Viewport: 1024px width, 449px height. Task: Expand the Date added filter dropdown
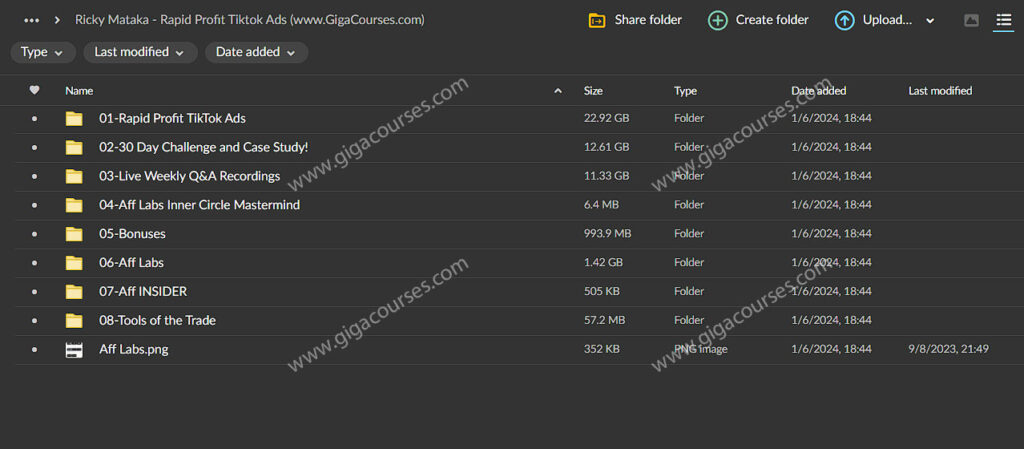pyautogui.click(x=256, y=52)
